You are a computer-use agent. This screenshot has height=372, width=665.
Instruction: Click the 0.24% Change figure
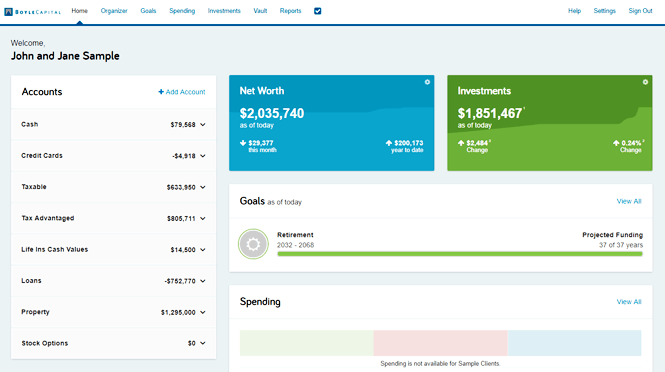631,143
